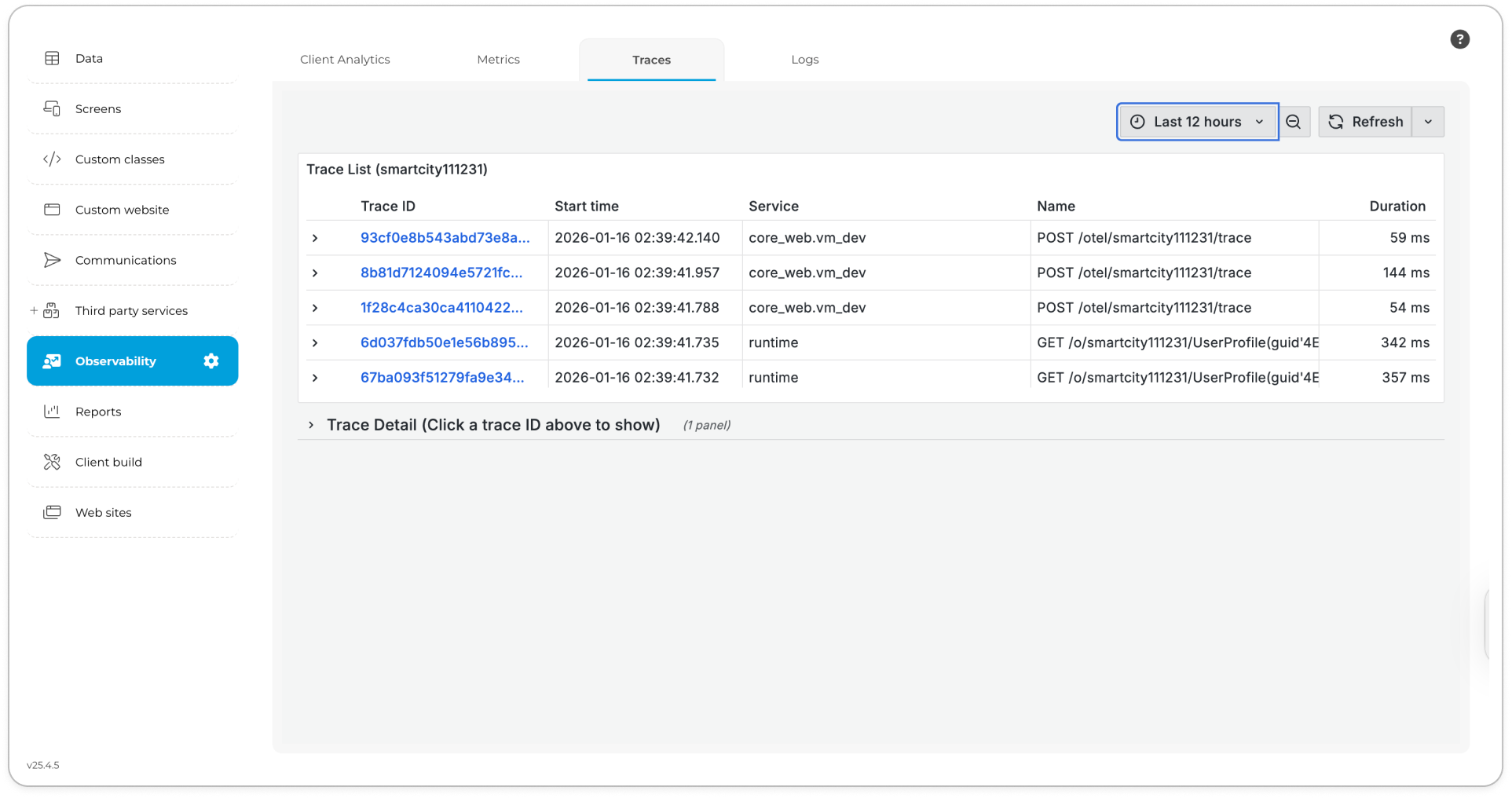Open Observability settings gear icon
Image resolution: width=1512 pixels, height=798 pixels.
211,361
